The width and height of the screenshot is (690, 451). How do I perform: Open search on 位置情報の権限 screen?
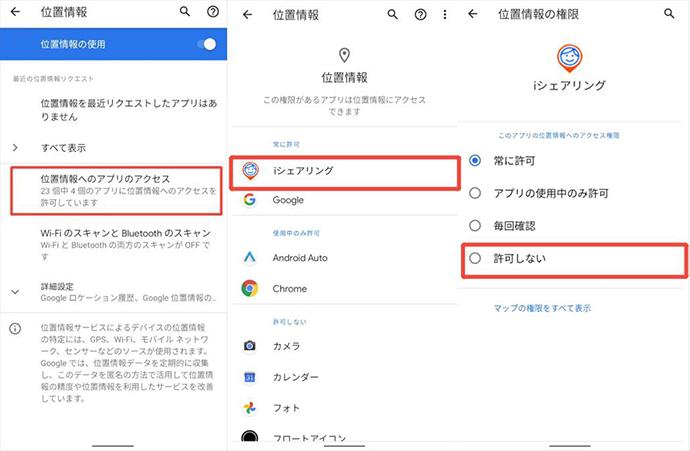click(669, 14)
